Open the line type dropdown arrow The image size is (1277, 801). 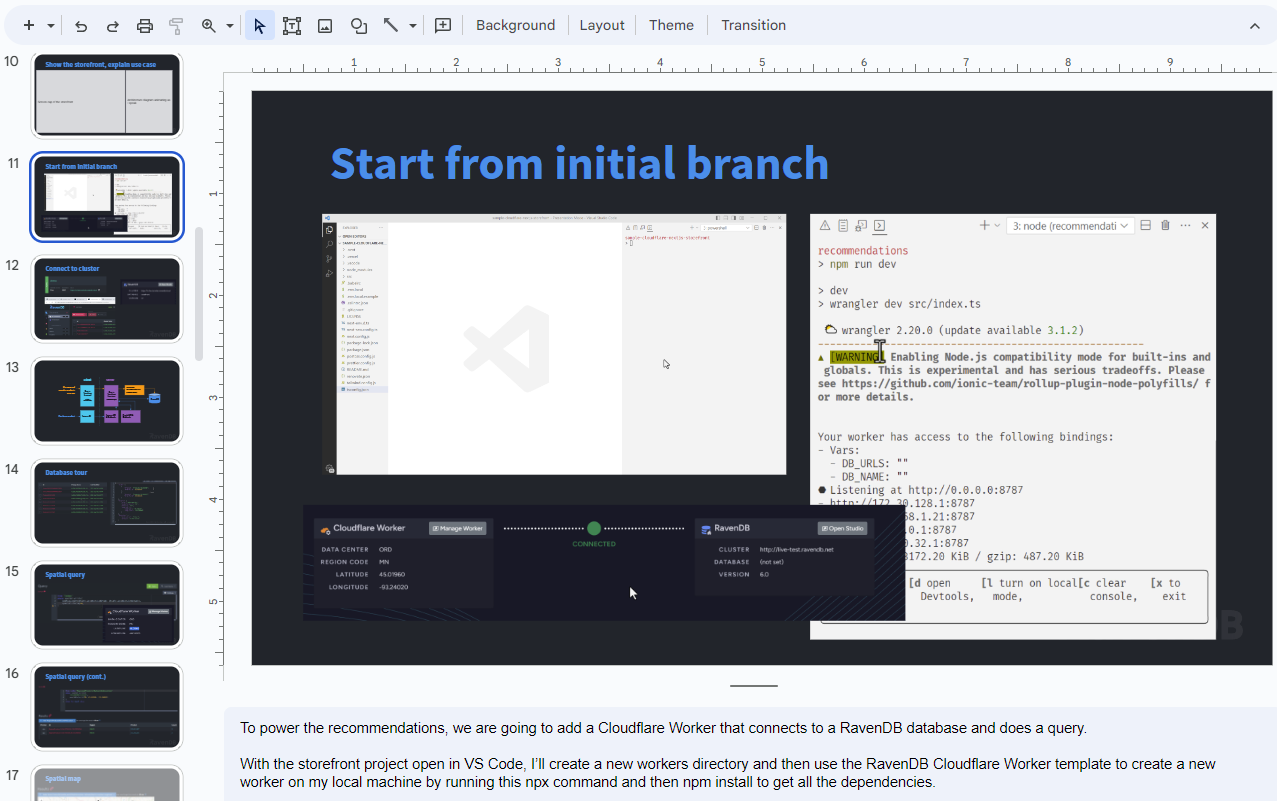pos(413,25)
